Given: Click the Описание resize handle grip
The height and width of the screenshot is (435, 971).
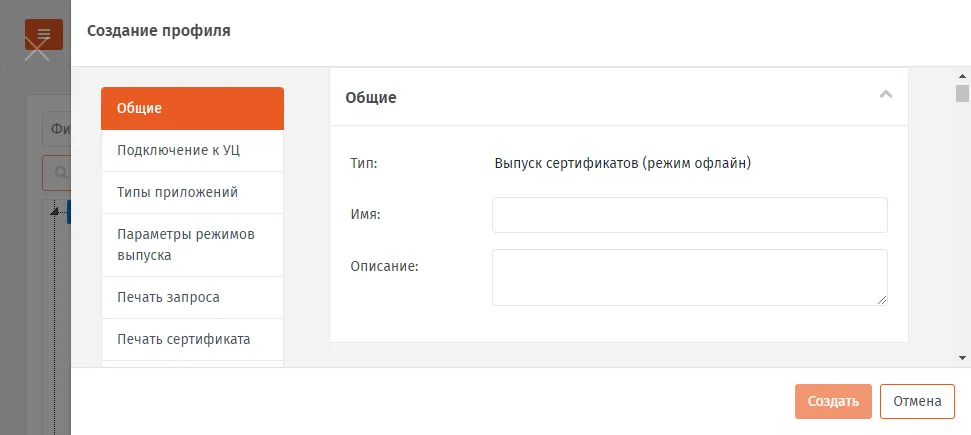Looking at the screenshot, I should tap(882, 300).
